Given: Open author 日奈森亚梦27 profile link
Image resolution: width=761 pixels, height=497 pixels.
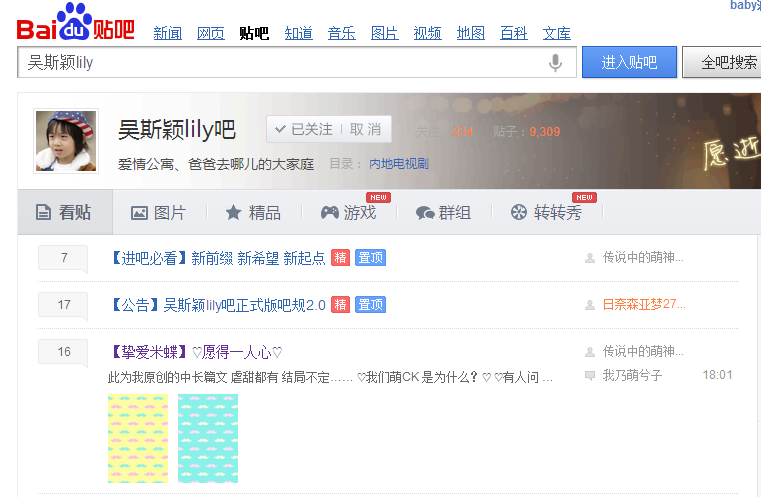Looking at the screenshot, I should click(x=644, y=304).
